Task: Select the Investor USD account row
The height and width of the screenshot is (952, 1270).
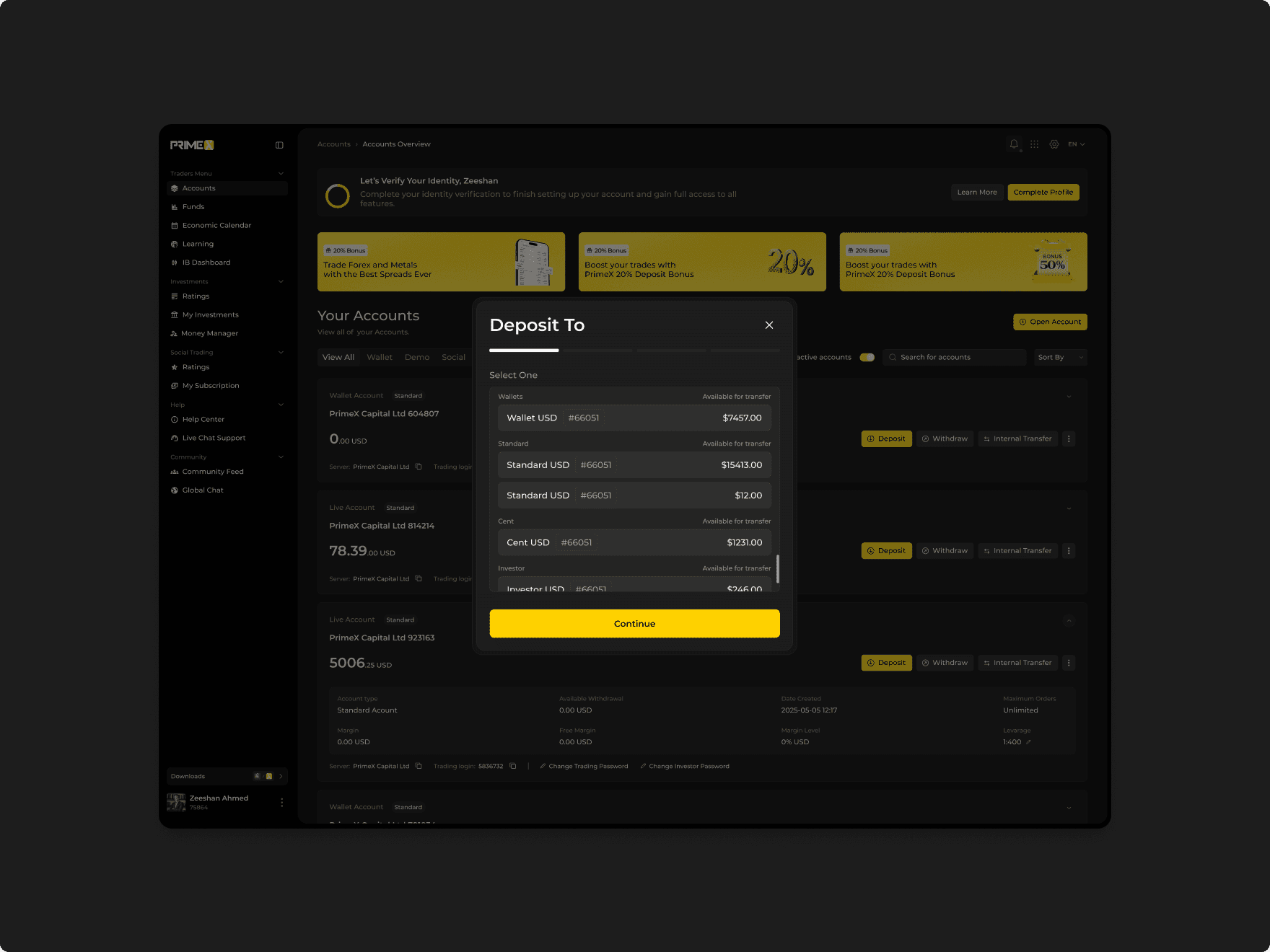Action: [634, 585]
